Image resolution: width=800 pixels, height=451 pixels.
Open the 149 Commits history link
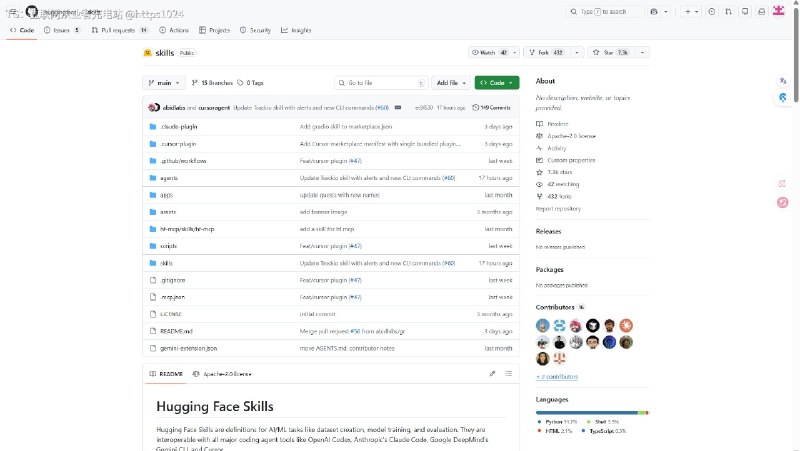coord(491,108)
